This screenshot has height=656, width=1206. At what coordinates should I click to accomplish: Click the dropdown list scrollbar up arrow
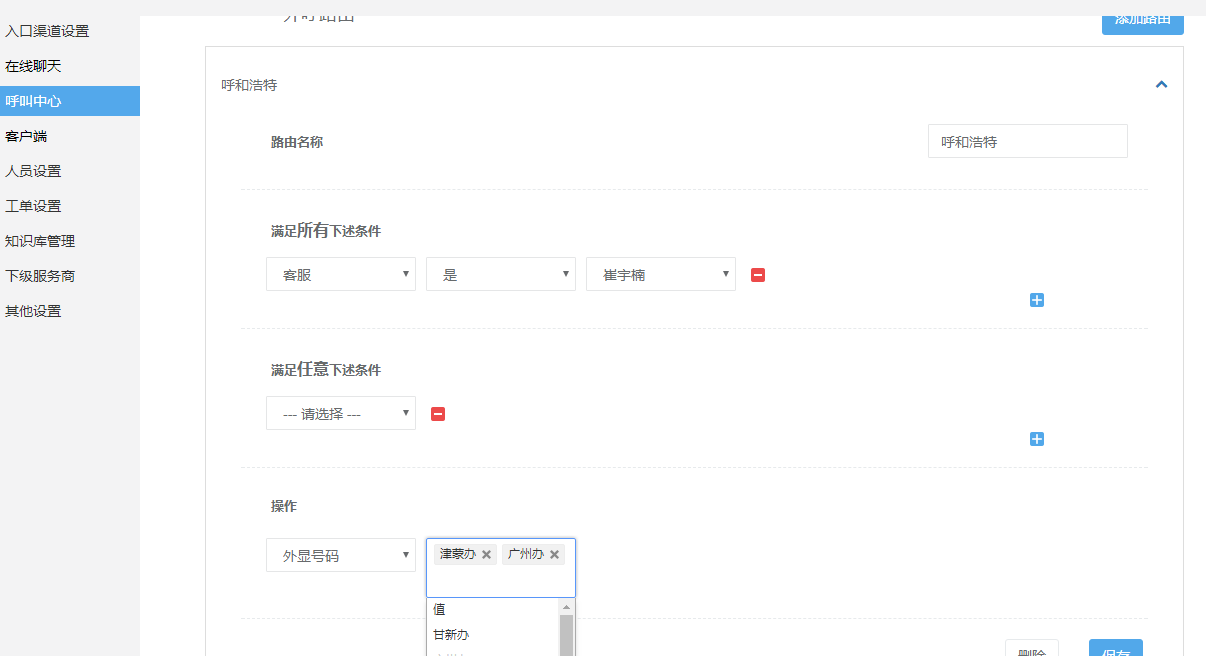tap(567, 607)
